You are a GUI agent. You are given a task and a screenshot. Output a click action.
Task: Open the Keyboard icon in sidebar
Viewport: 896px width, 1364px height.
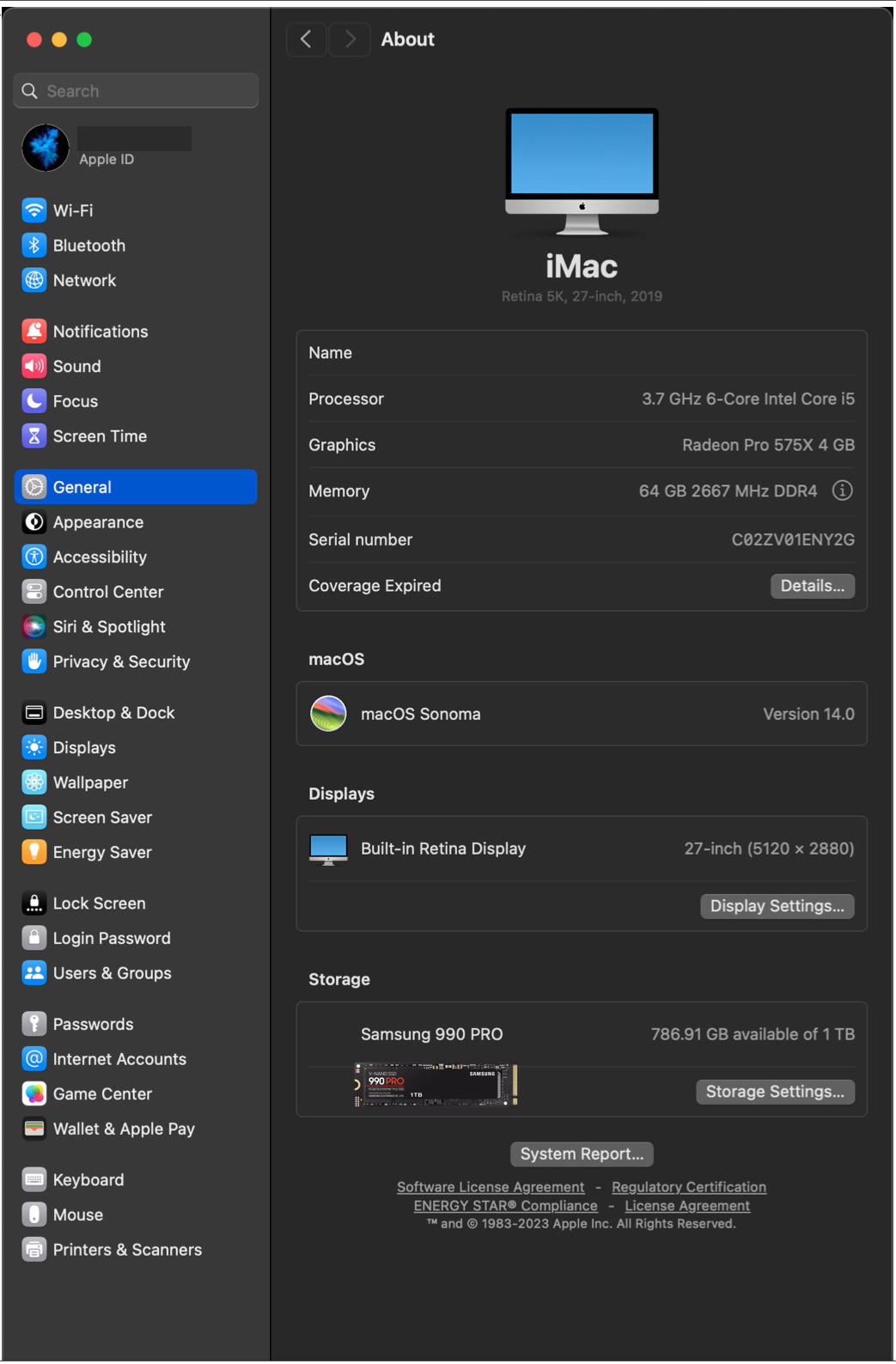[x=34, y=1180]
